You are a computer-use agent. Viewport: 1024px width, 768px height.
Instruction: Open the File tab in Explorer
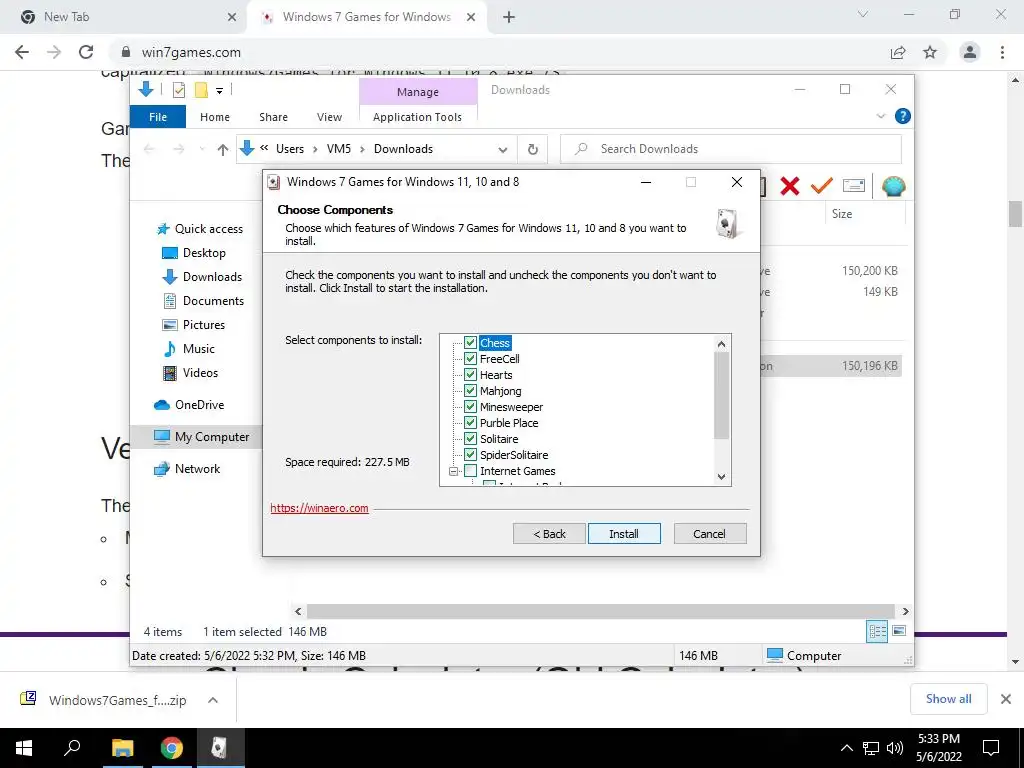pyautogui.click(x=158, y=117)
